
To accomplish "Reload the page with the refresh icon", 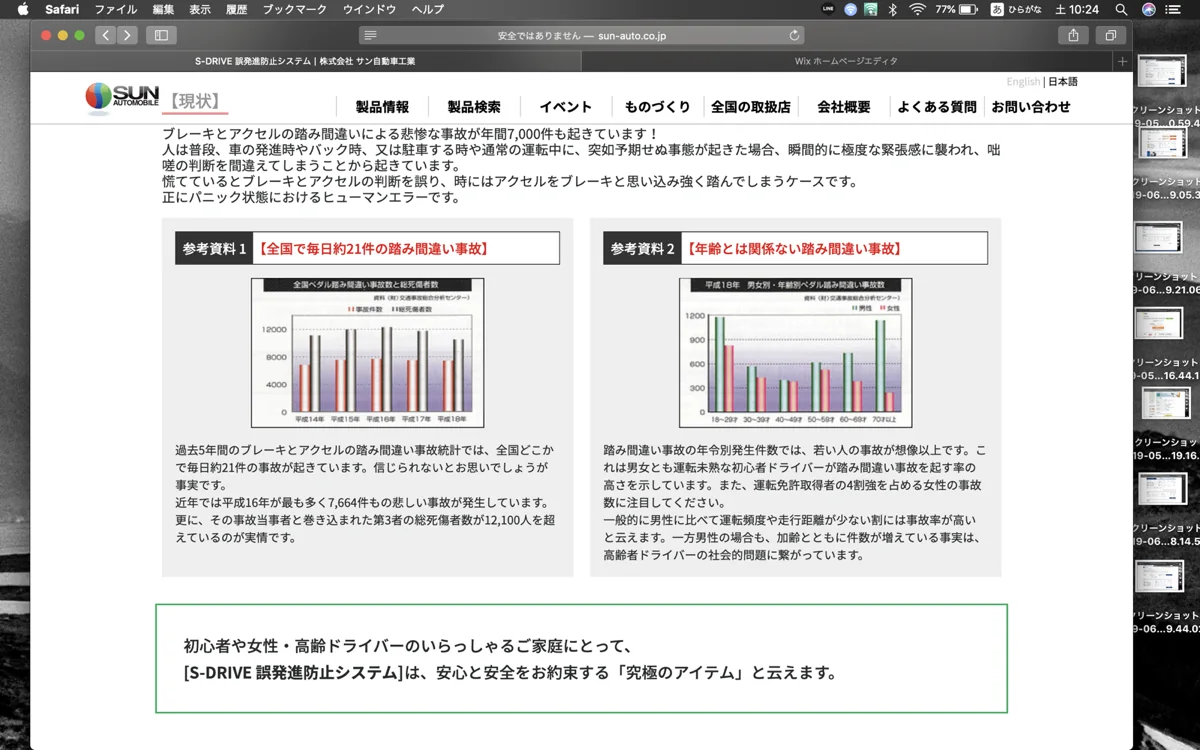I will click(x=795, y=35).
